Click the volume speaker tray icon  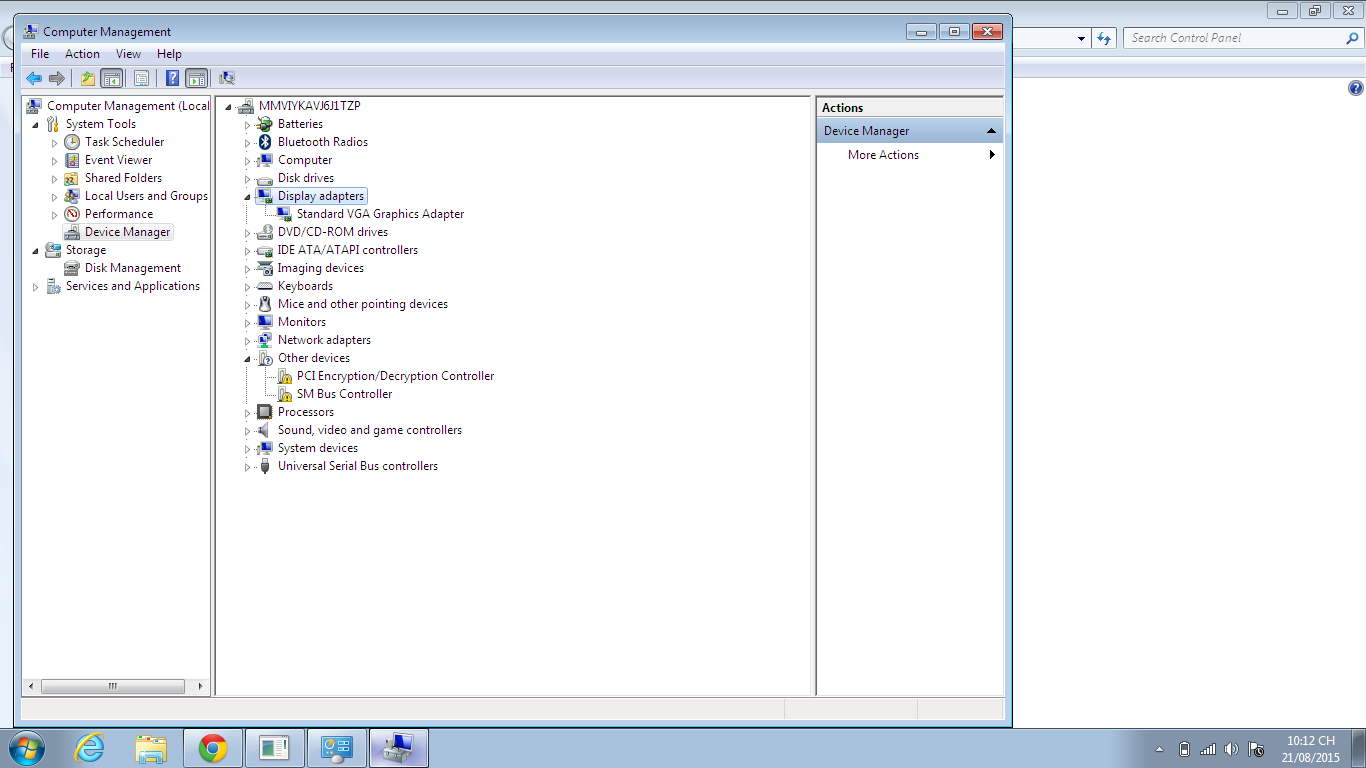(1231, 749)
